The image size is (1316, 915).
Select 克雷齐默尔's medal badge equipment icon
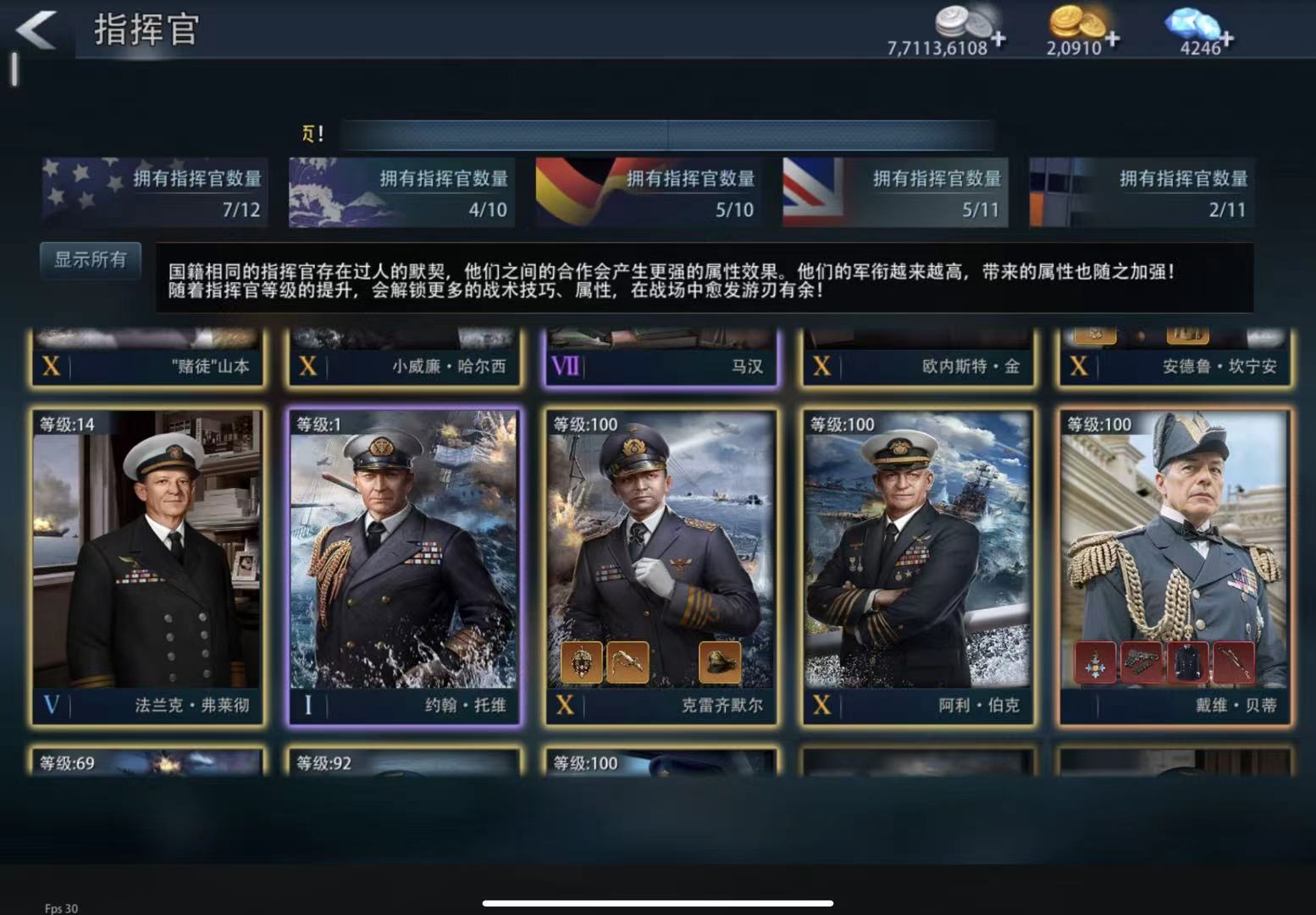[x=582, y=661]
